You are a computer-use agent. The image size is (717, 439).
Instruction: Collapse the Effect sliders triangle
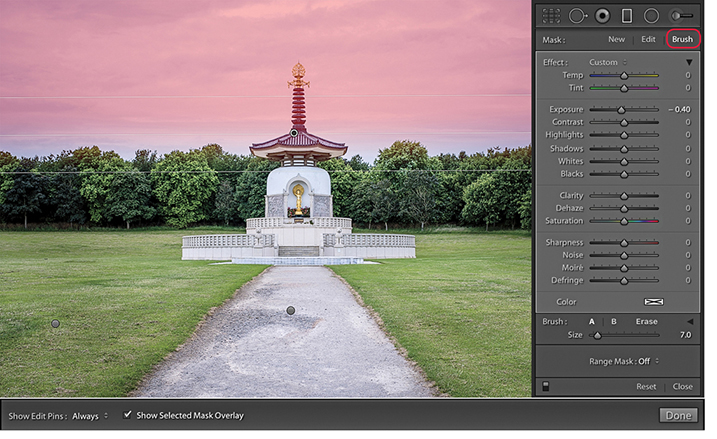tap(689, 62)
